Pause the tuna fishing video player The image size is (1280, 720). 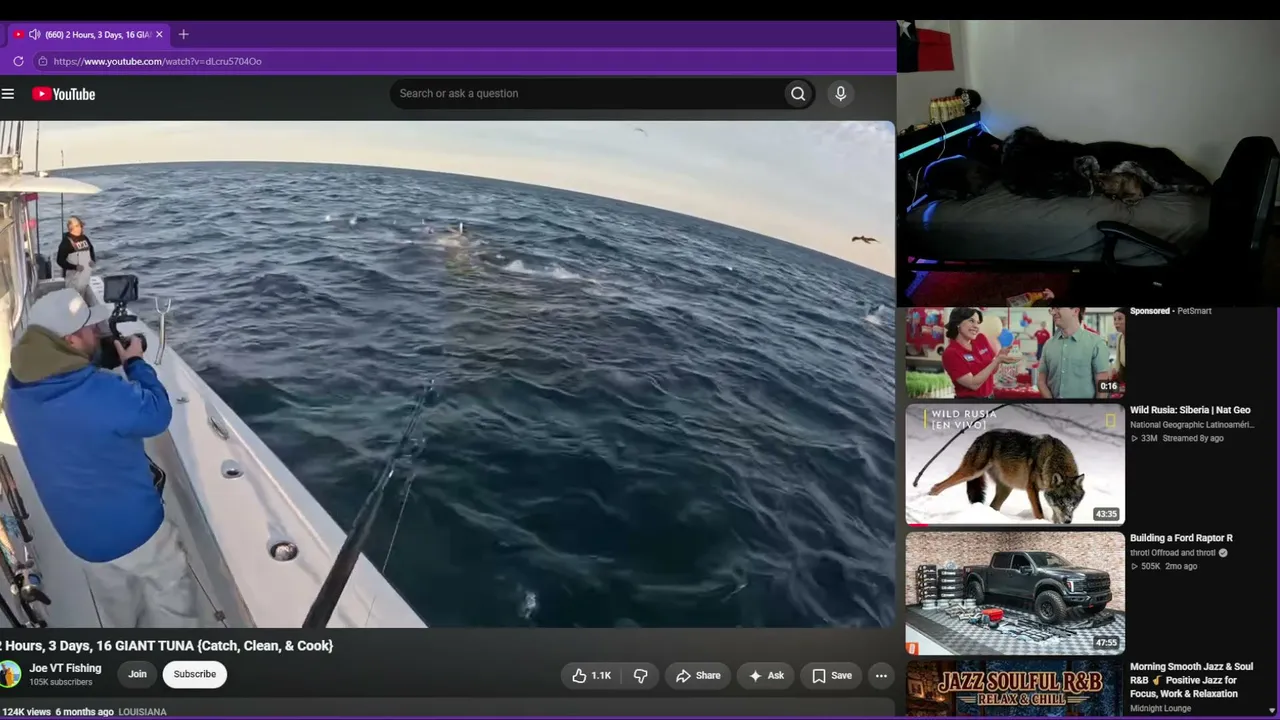pos(447,374)
